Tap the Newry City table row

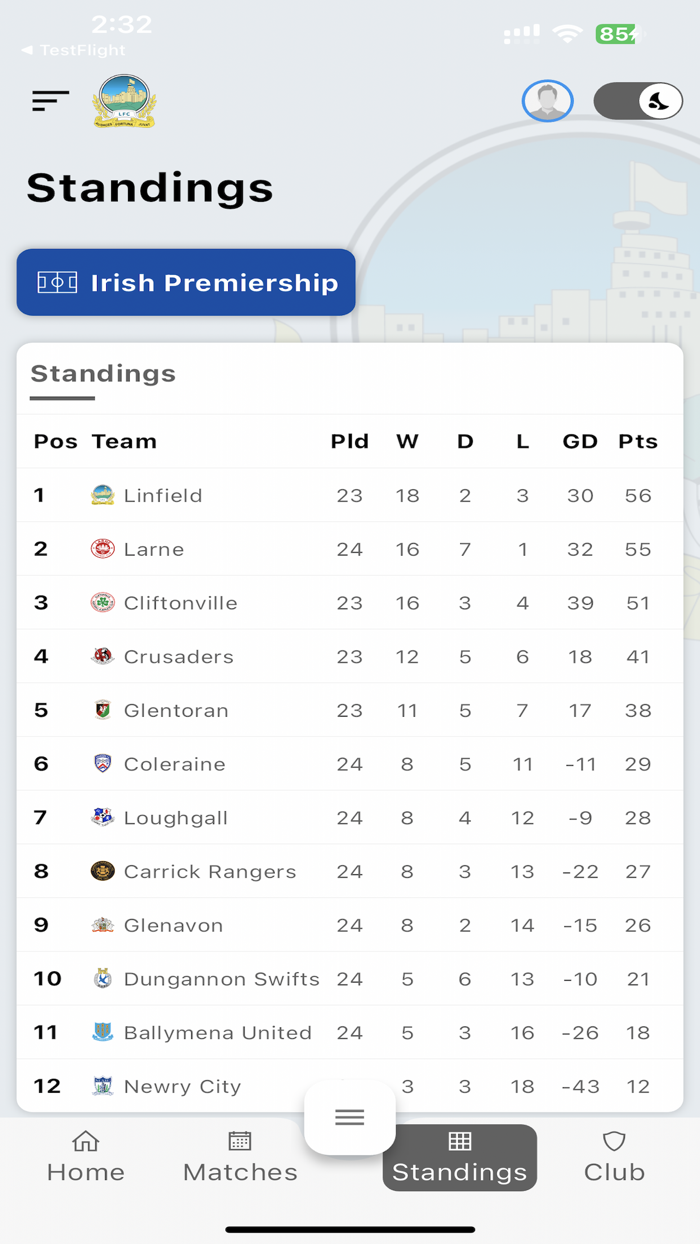click(x=350, y=1086)
